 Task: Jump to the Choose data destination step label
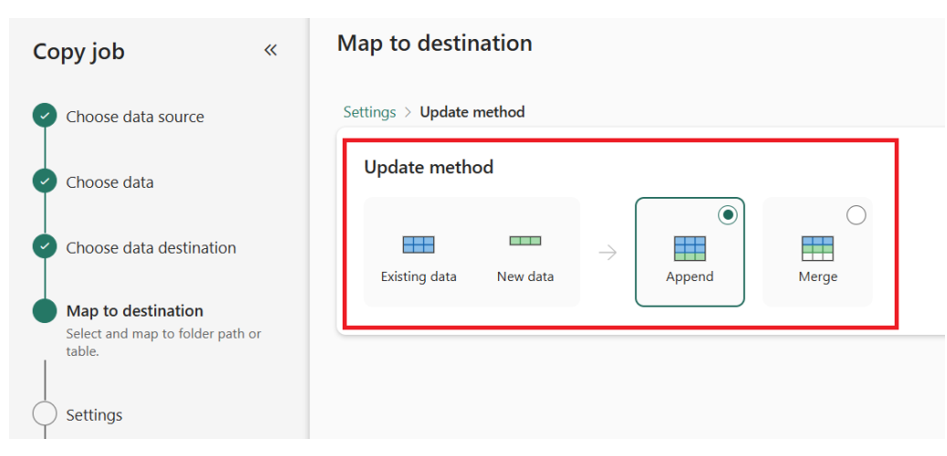(x=151, y=248)
